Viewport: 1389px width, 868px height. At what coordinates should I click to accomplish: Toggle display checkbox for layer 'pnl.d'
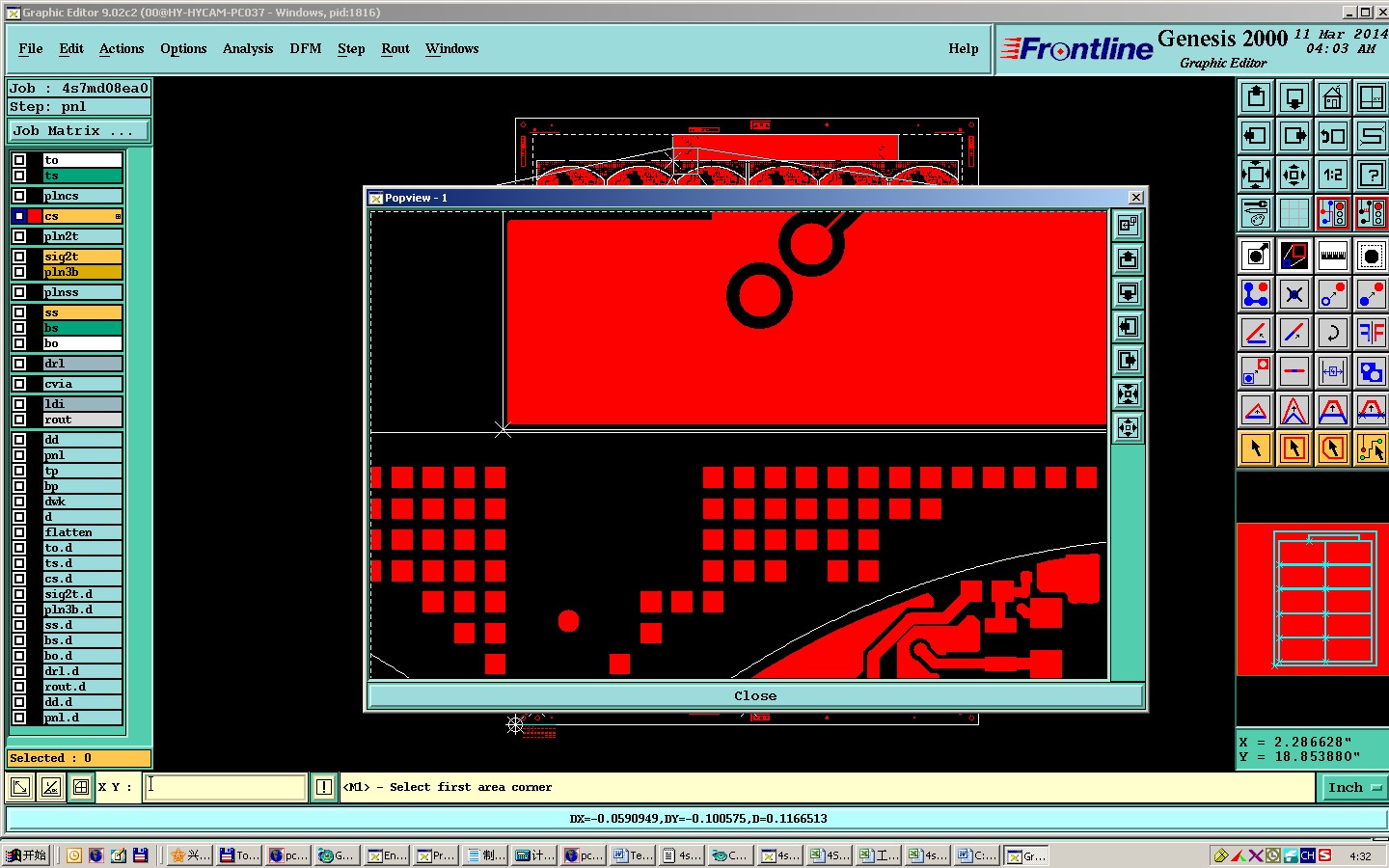tap(19, 718)
